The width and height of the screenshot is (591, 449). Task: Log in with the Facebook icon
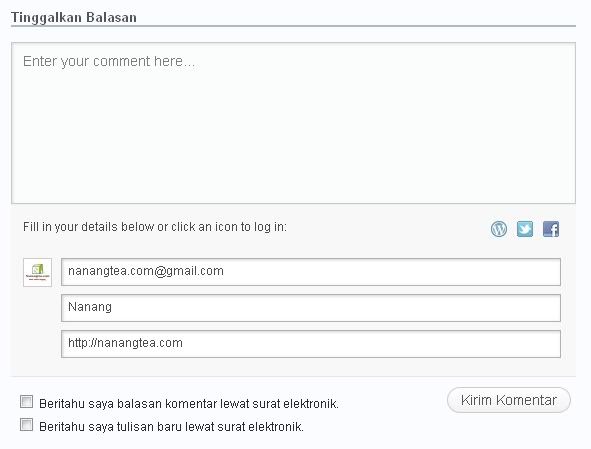[x=551, y=229]
